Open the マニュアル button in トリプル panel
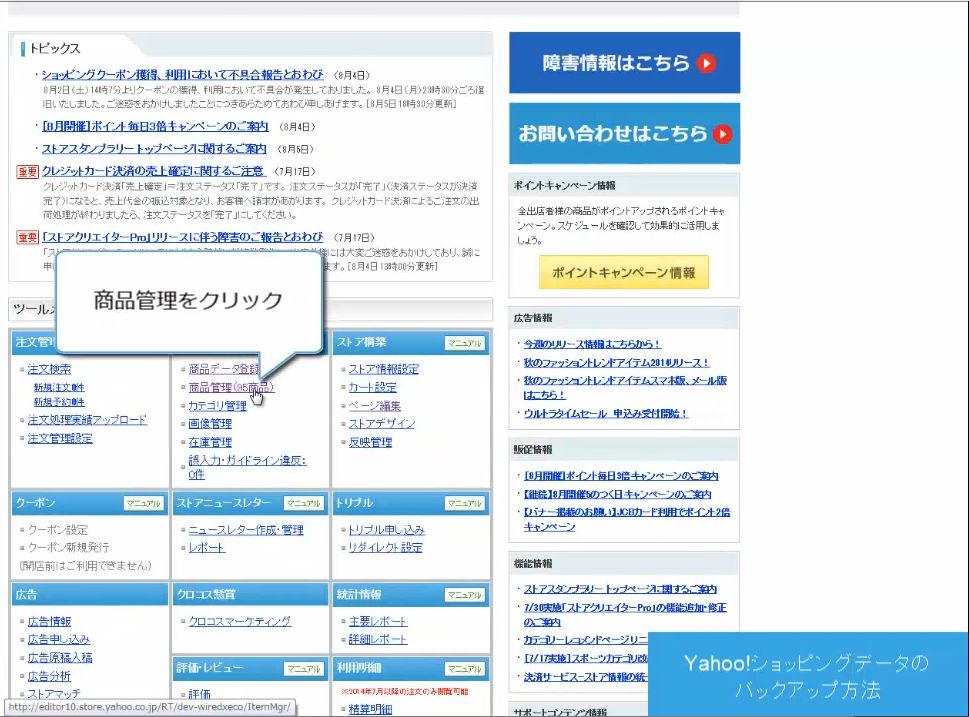This screenshot has width=969, height=717. 465,503
